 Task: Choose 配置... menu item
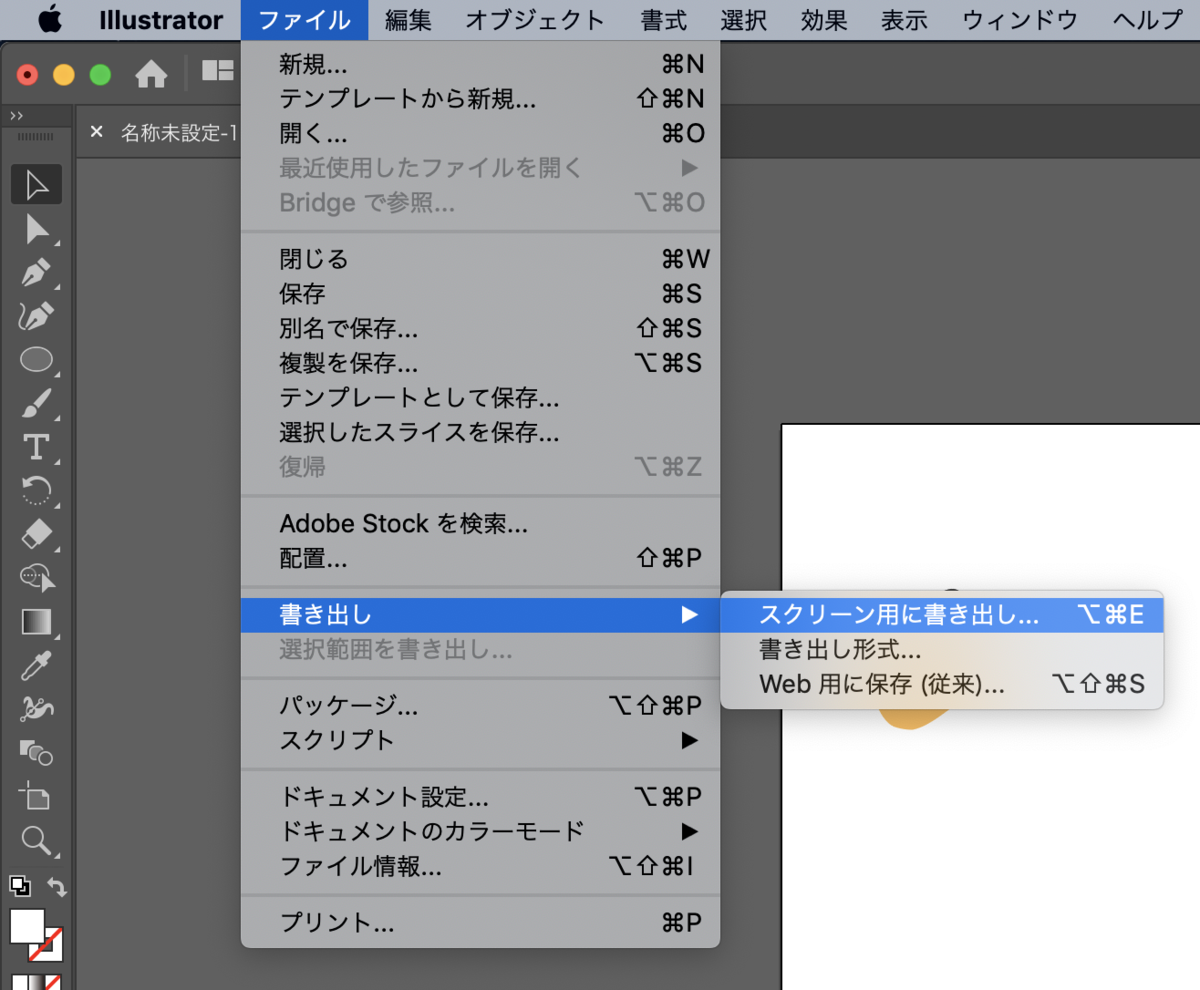click(480, 558)
